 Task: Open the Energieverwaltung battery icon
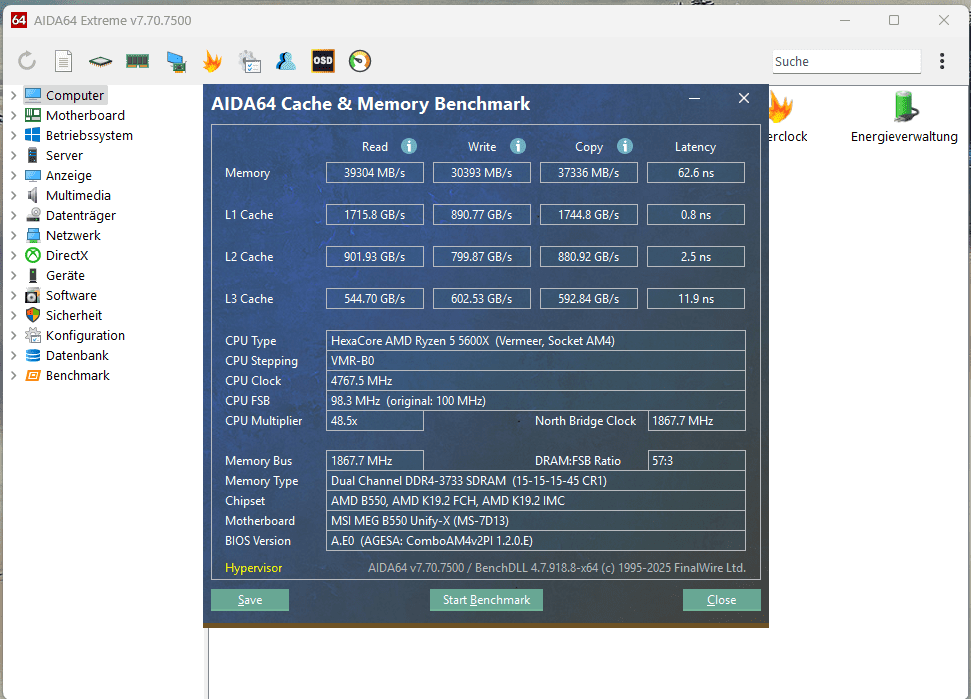(905, 106)
